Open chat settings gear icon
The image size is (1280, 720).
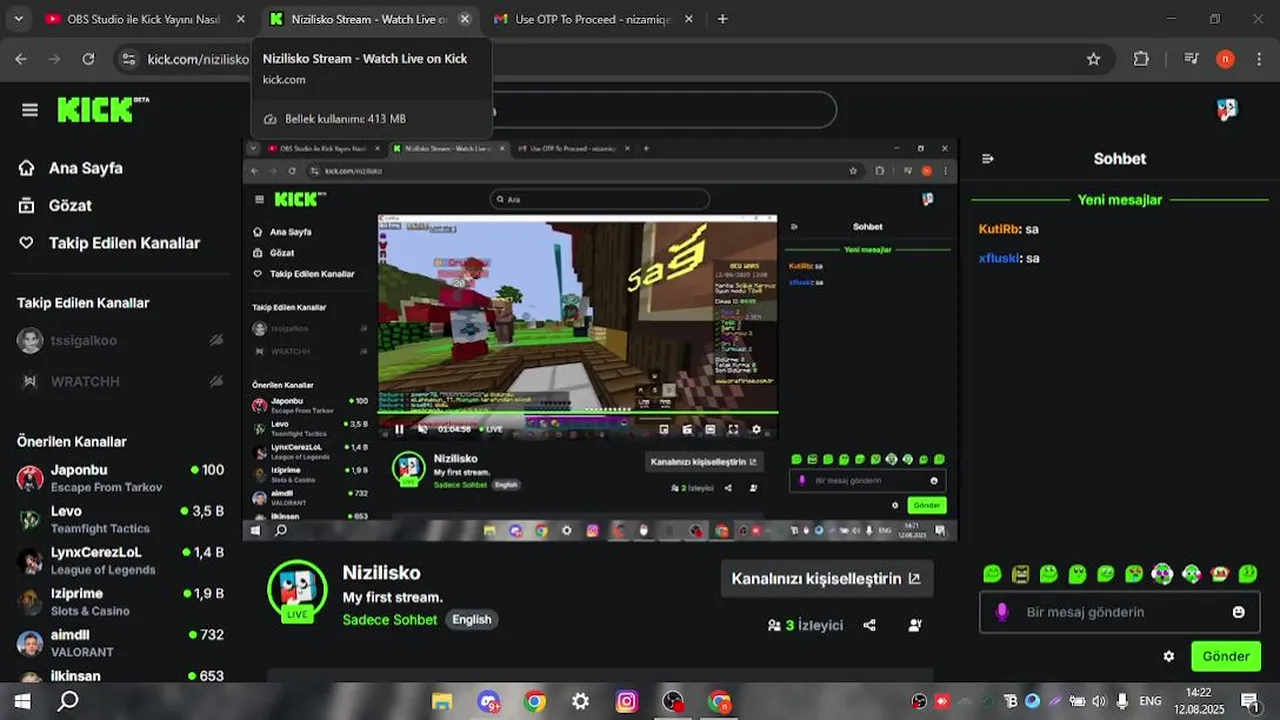pos(1168,656)
